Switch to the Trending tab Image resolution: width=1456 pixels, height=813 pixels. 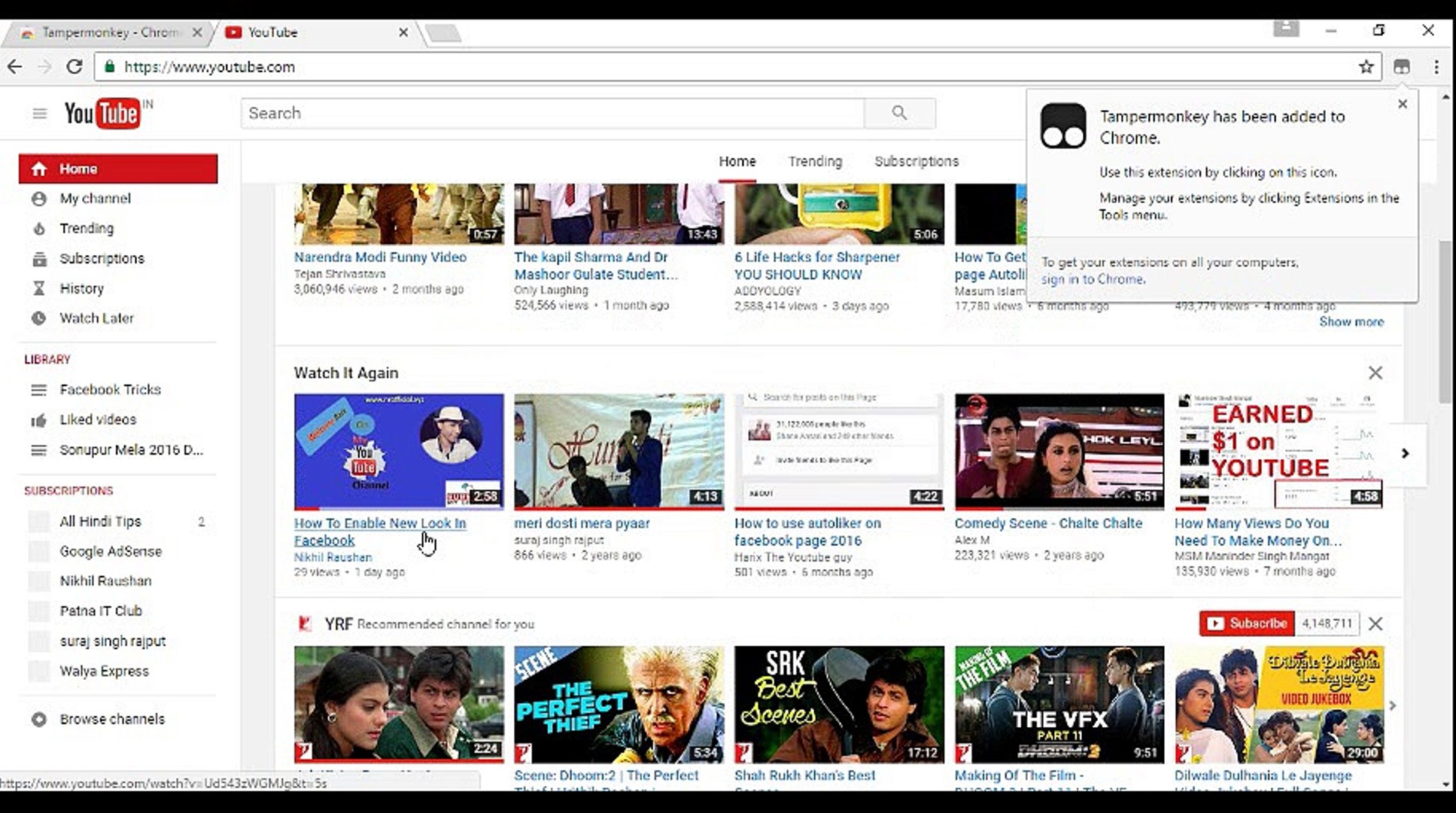(x=815, y=161)
